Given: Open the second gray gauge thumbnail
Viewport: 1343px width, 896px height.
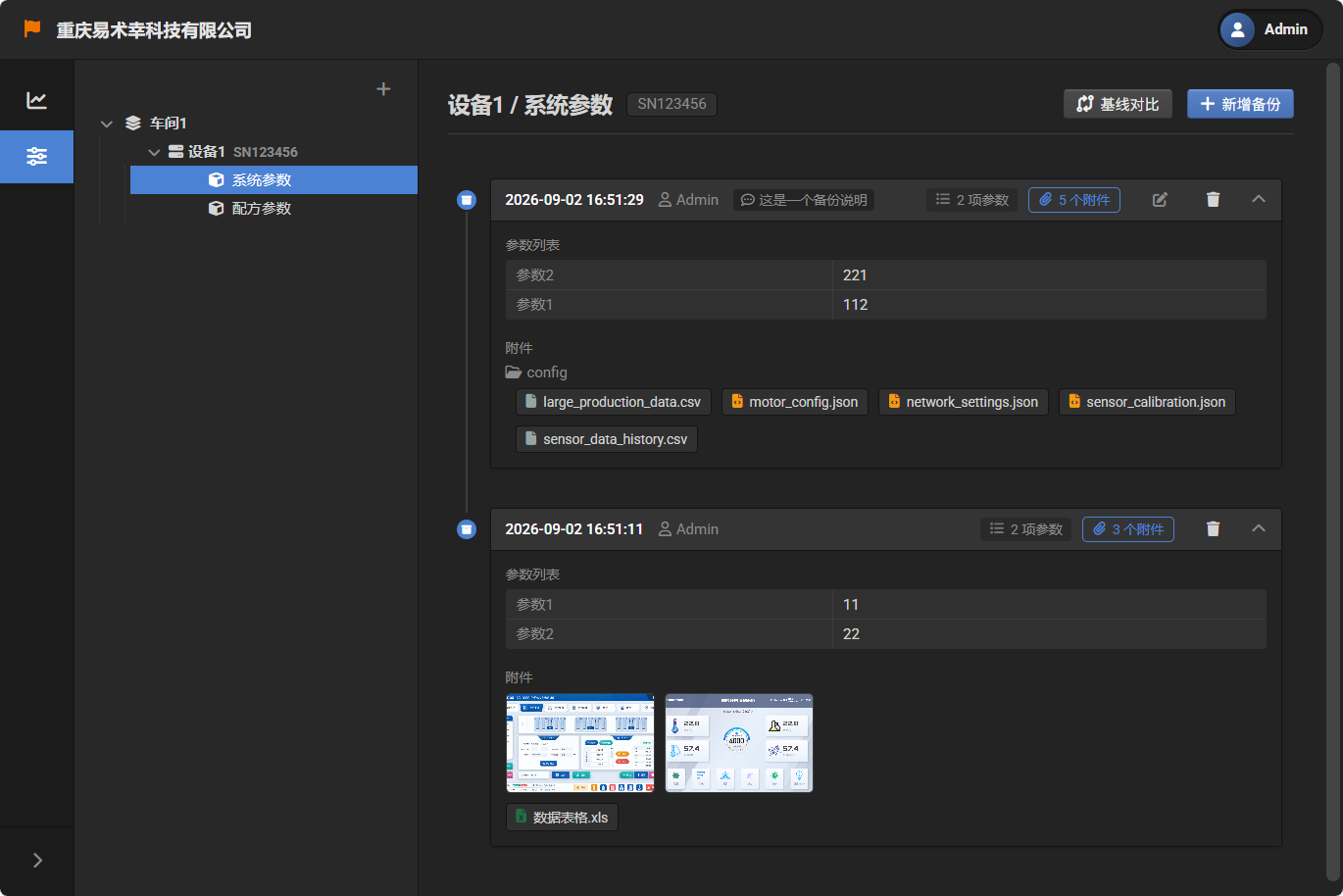Looking at the screenshot, I should (739, 743).
